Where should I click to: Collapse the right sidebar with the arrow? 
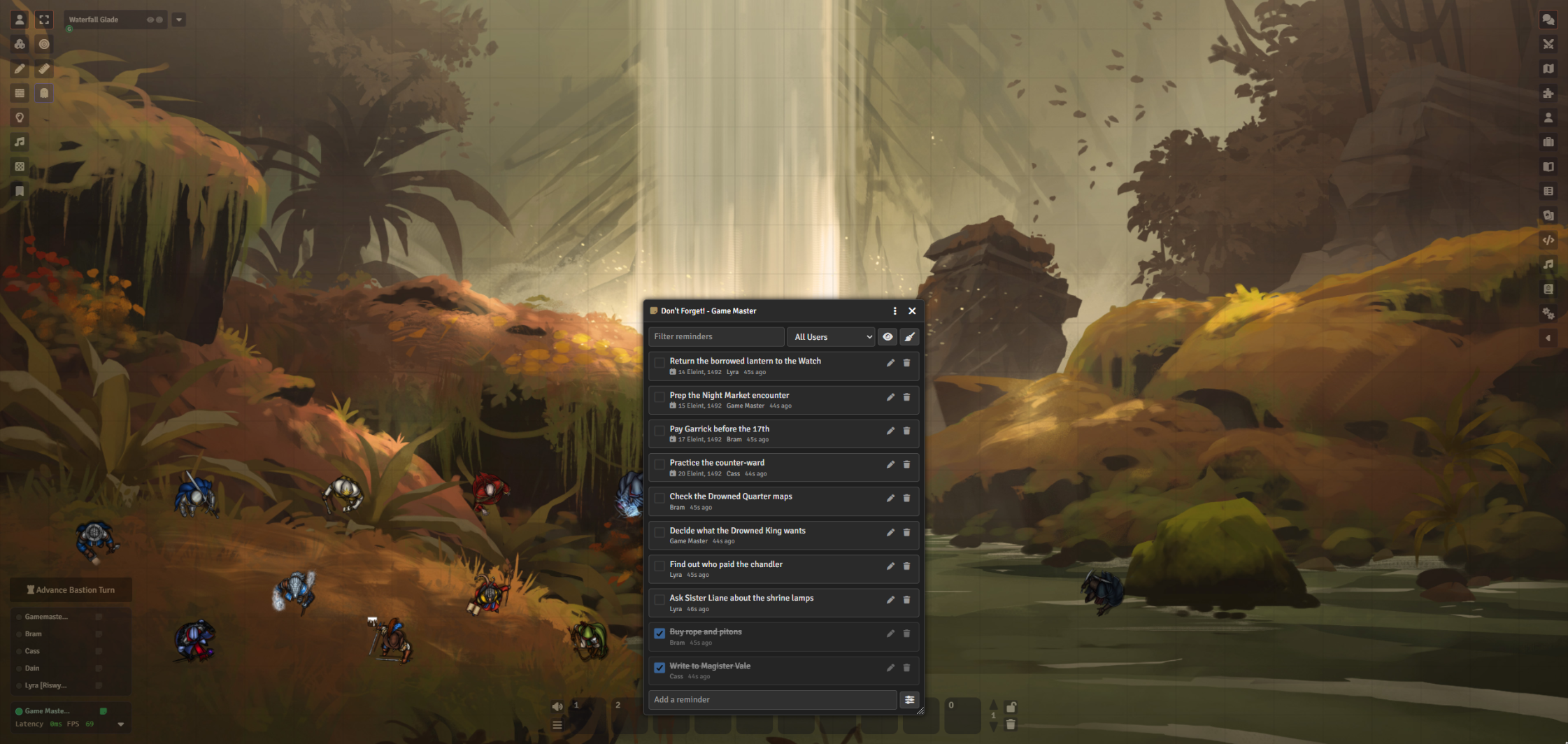(x=1548, y=338)
